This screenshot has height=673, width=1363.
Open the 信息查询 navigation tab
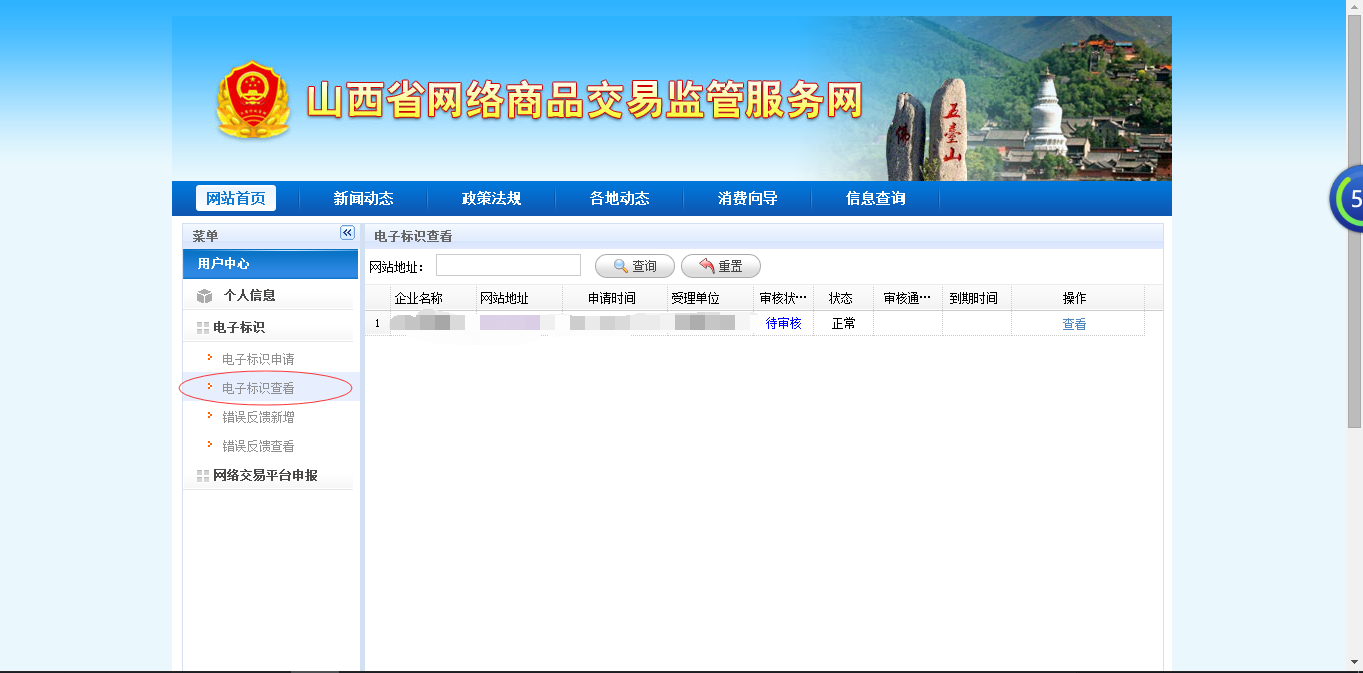875,198
